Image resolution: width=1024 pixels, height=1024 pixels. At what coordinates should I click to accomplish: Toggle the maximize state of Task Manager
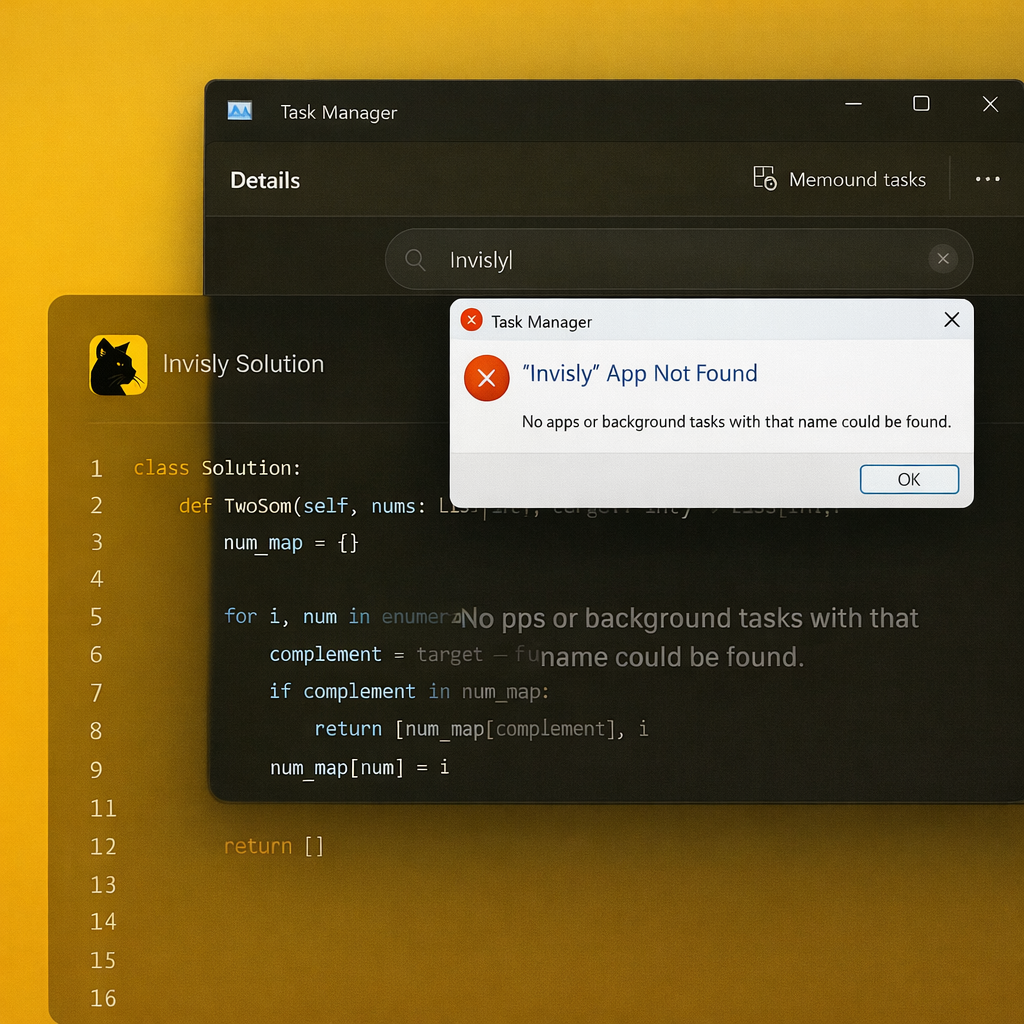coord(920,103)
